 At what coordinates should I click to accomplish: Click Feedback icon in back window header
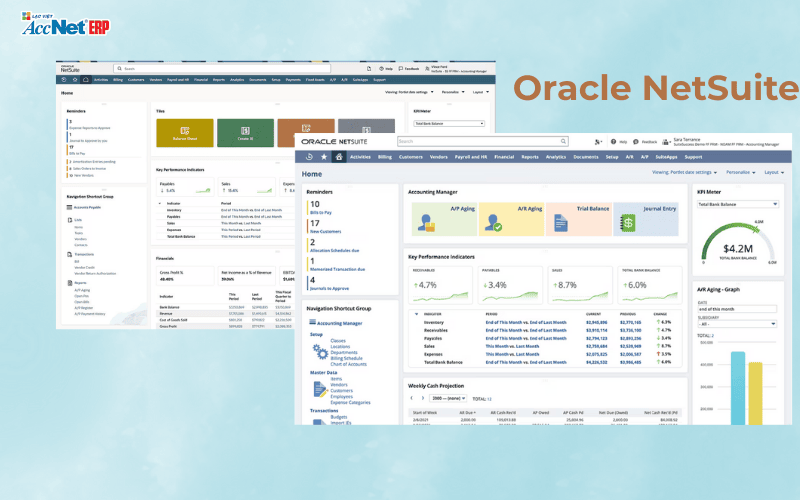[401, 68]
